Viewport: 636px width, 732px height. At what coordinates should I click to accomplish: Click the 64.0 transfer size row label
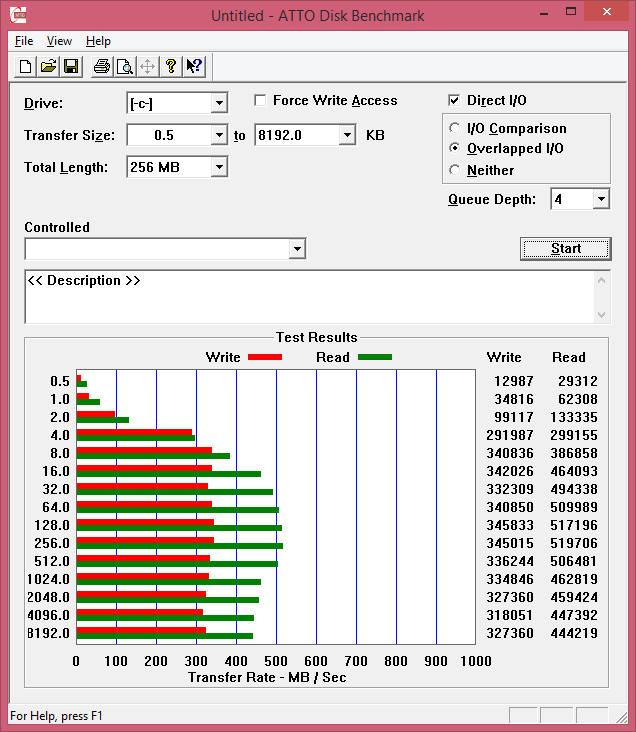[x=56, y=507]
